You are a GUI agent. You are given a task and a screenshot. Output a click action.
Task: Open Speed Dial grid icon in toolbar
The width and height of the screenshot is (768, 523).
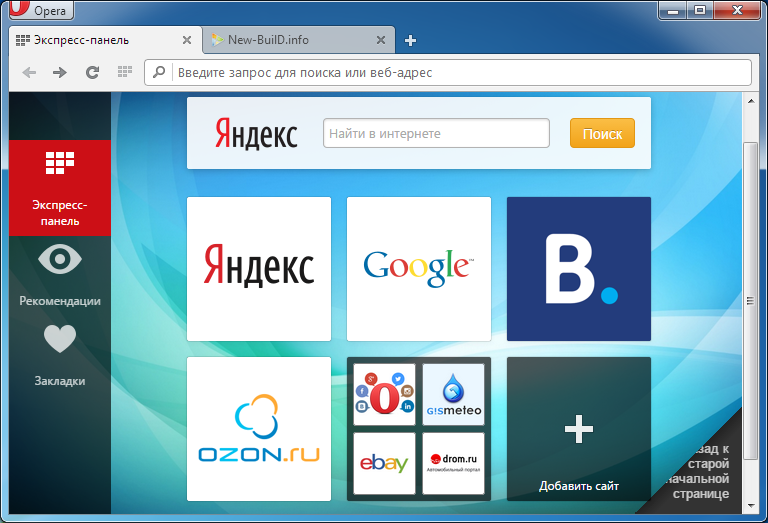[125, 72]
